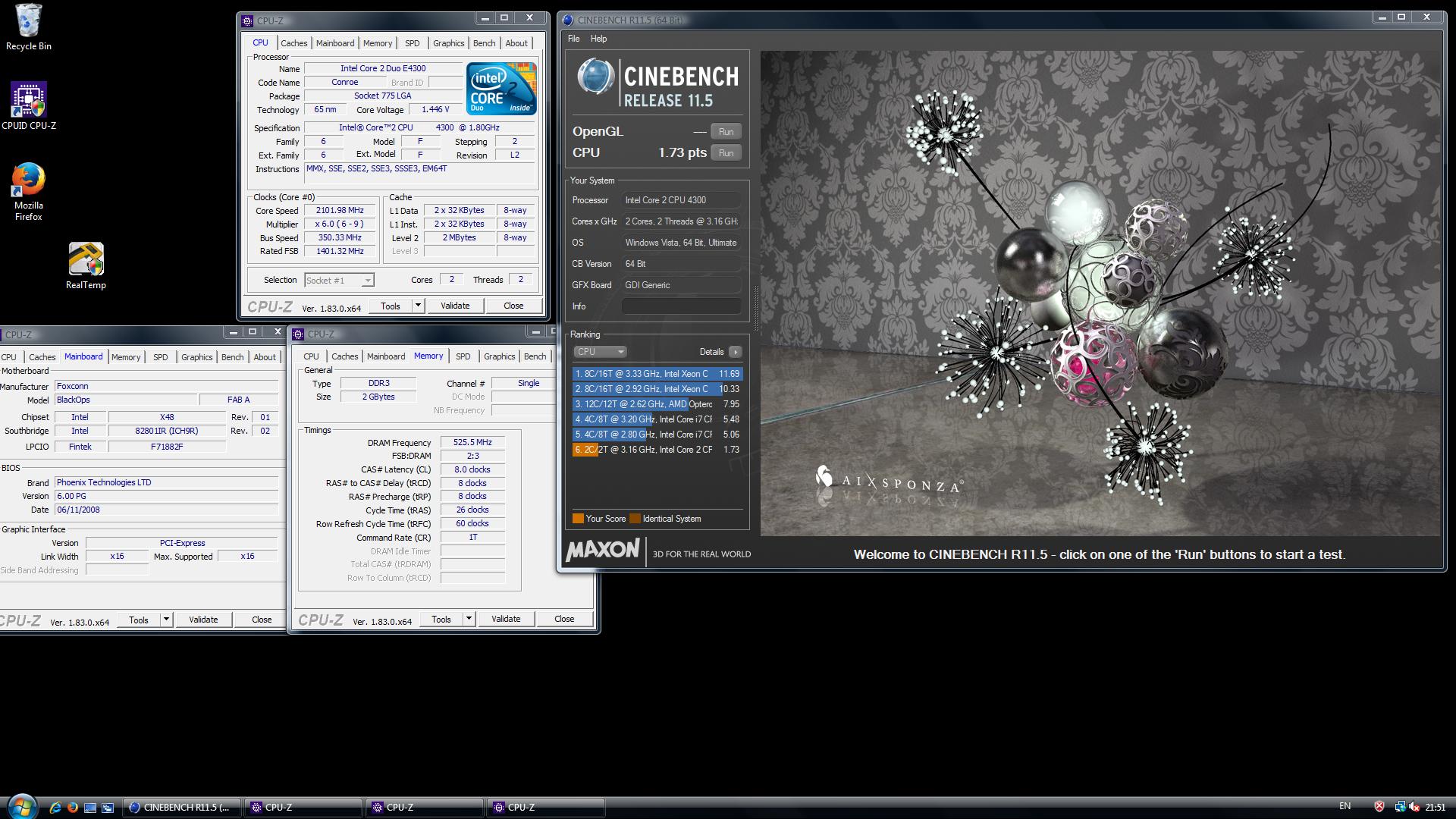This screenshot has width=1456, height=819.
Task: Open the File menu in Cinebench
Action: tap(573, 39)
